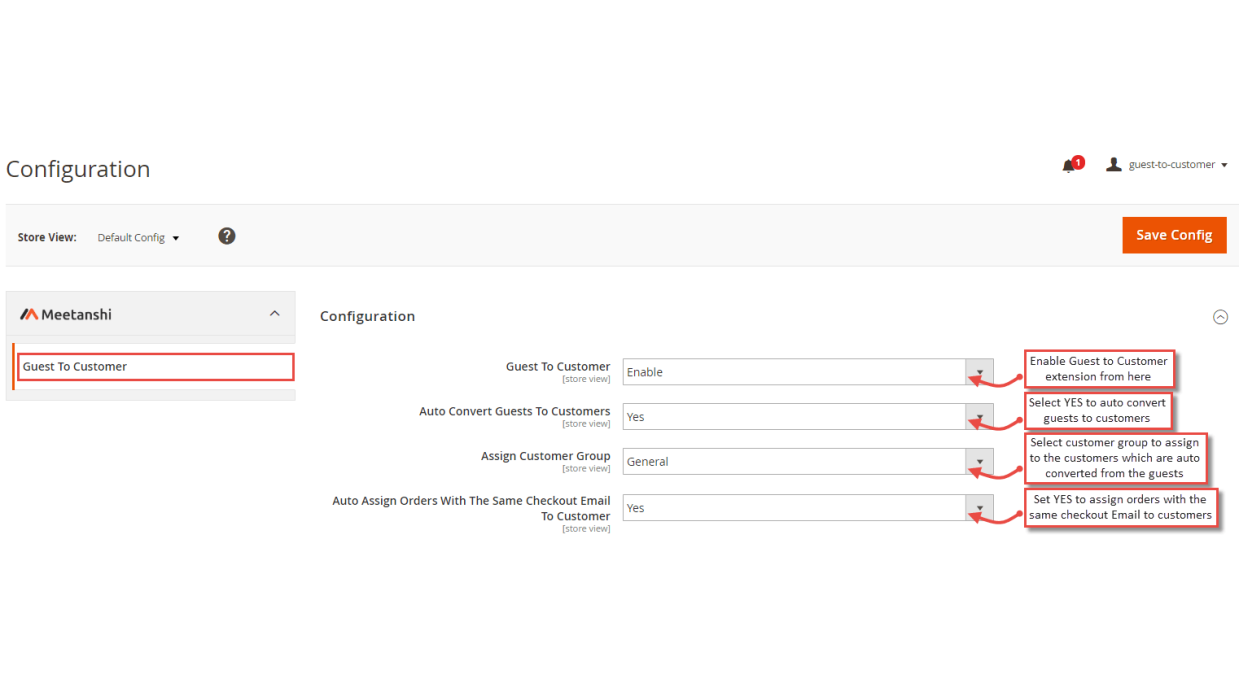This screenshot has width=1239, height=690.
Task: Click the Assign Customer Group label
Action: (546, 456)
